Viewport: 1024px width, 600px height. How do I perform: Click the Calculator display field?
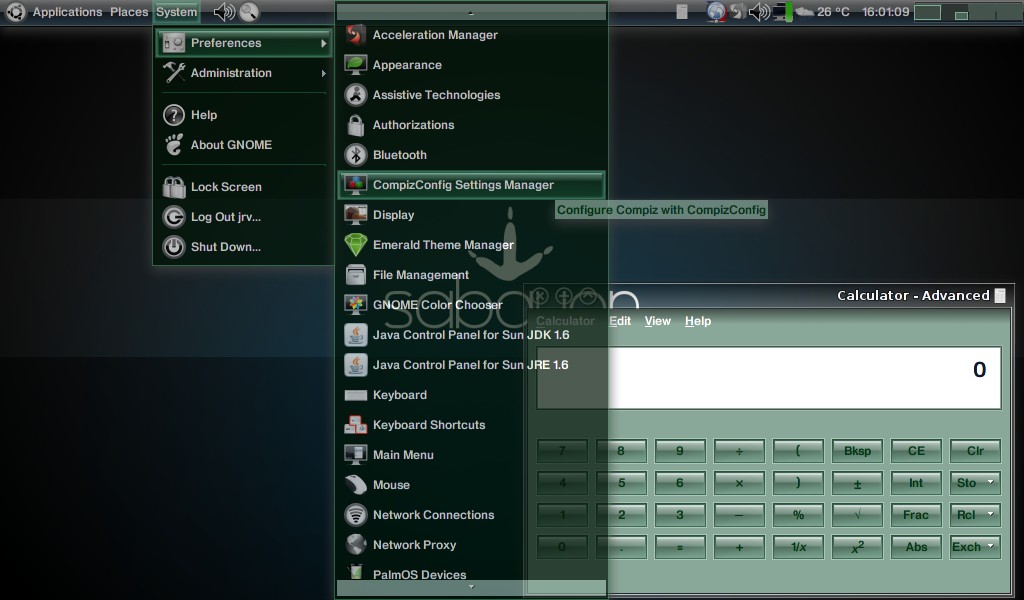[x=769, y=378]
